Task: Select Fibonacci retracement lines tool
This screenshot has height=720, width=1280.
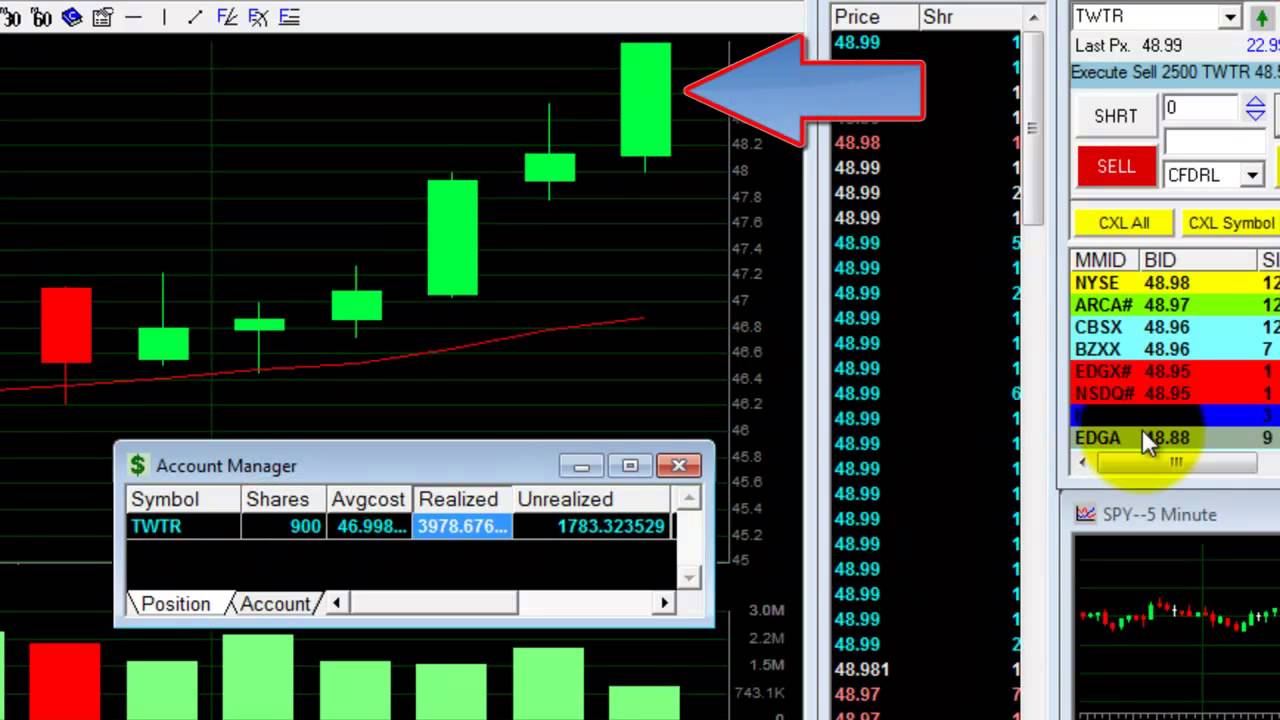Action: (289, 17)
